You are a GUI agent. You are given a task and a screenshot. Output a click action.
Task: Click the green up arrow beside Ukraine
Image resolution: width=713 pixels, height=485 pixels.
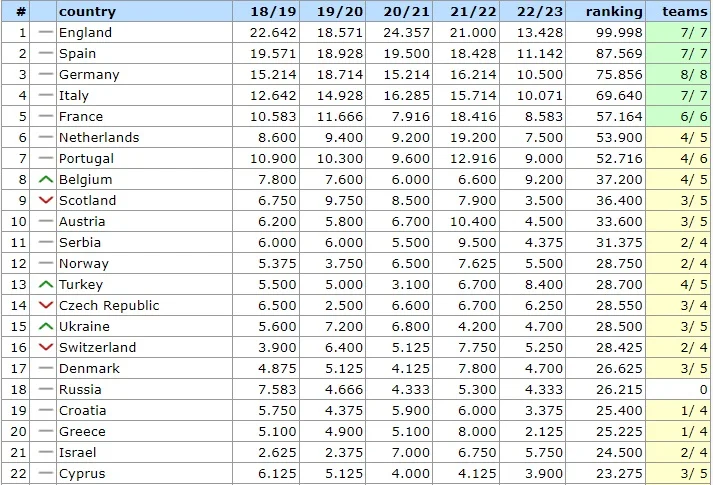45,327
